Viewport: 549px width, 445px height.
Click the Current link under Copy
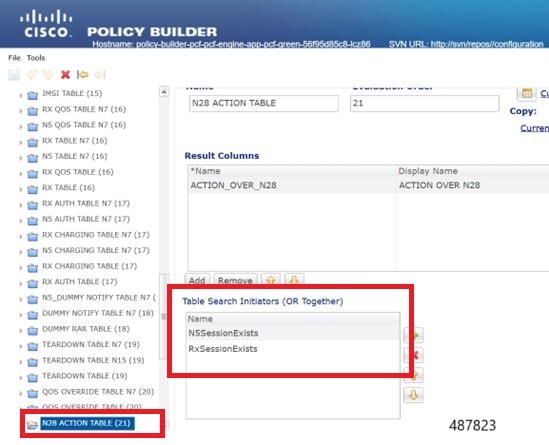(x=535, y=128)
